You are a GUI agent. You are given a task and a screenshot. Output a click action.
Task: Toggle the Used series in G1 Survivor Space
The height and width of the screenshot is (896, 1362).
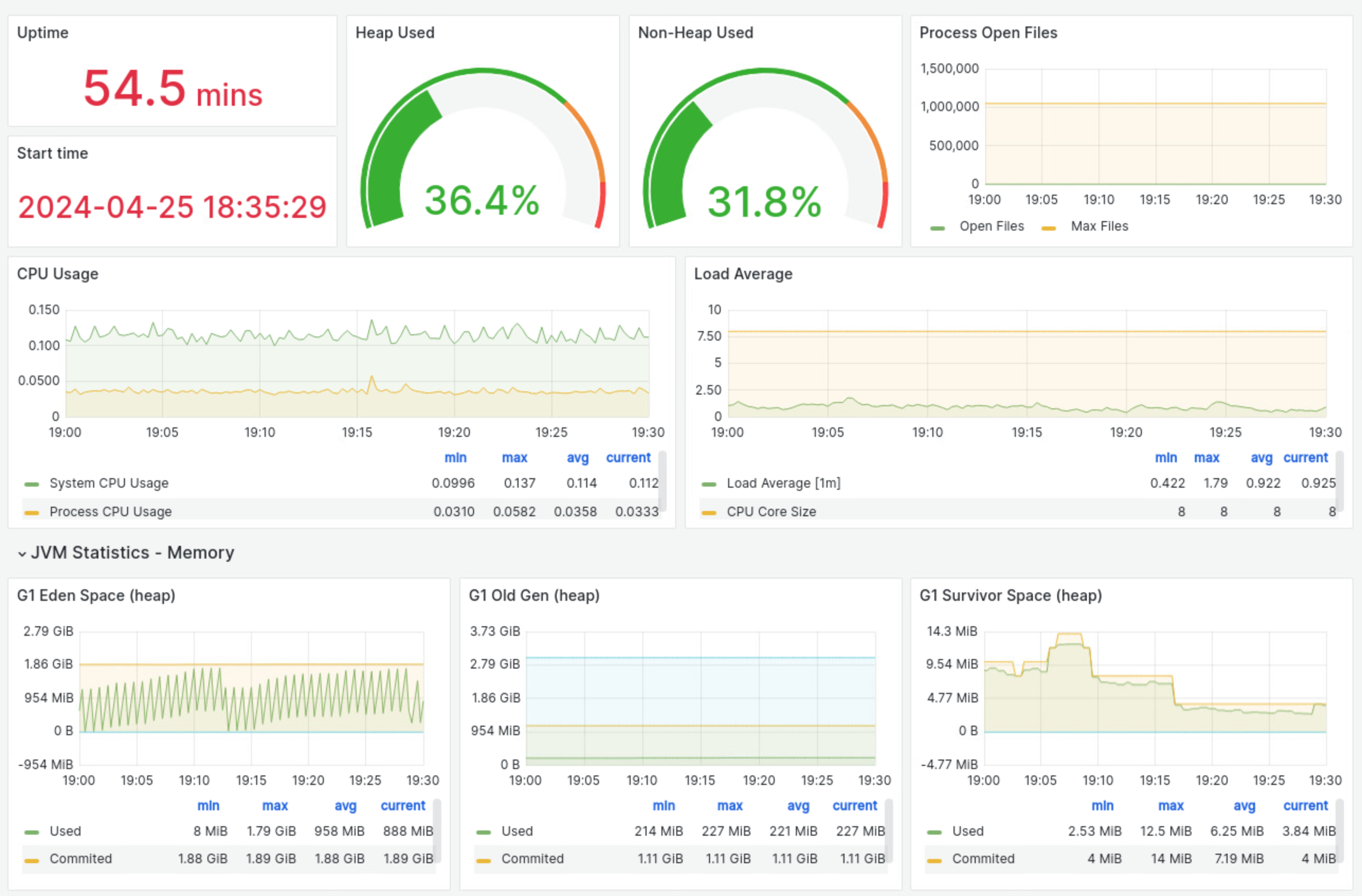(968, 831)
